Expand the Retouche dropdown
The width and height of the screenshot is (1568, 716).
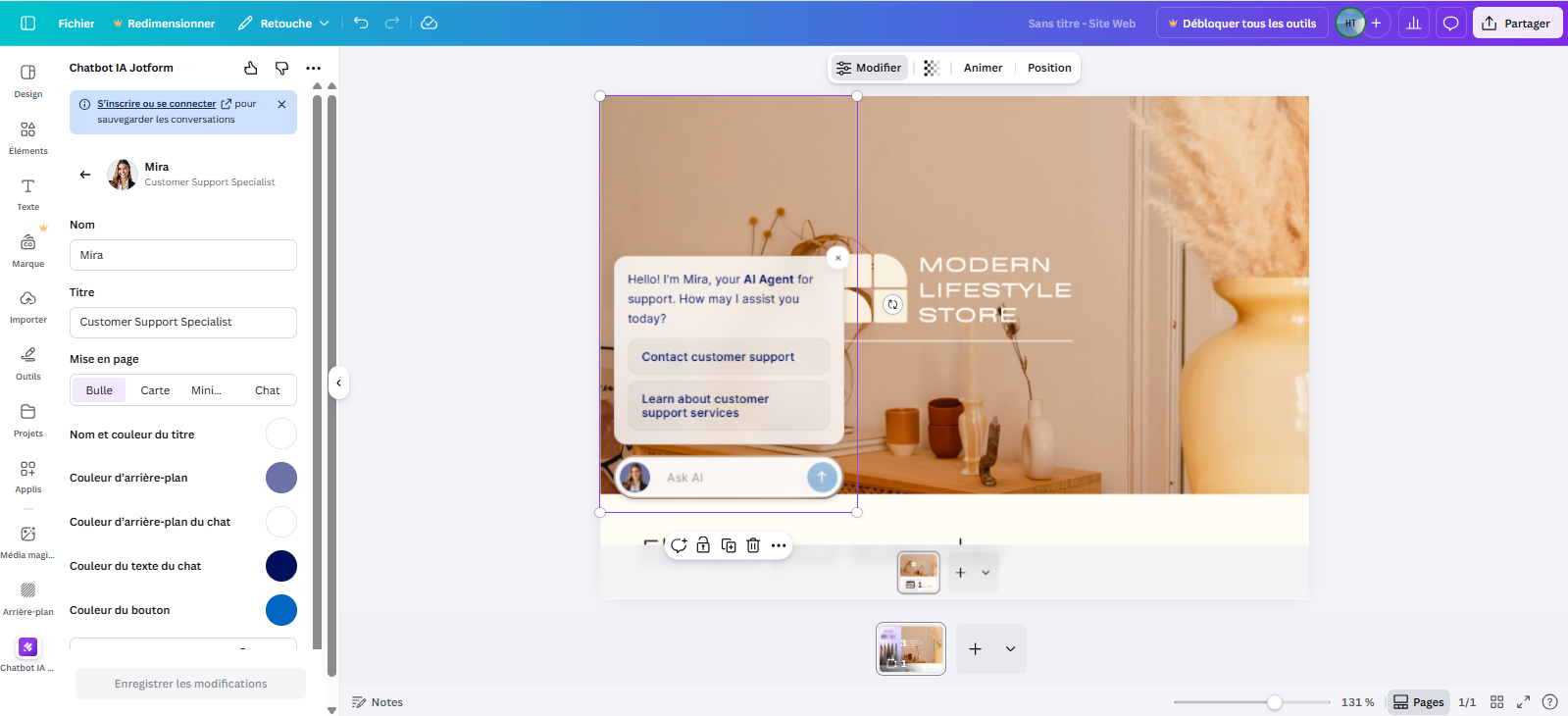(x=283, y=24)
